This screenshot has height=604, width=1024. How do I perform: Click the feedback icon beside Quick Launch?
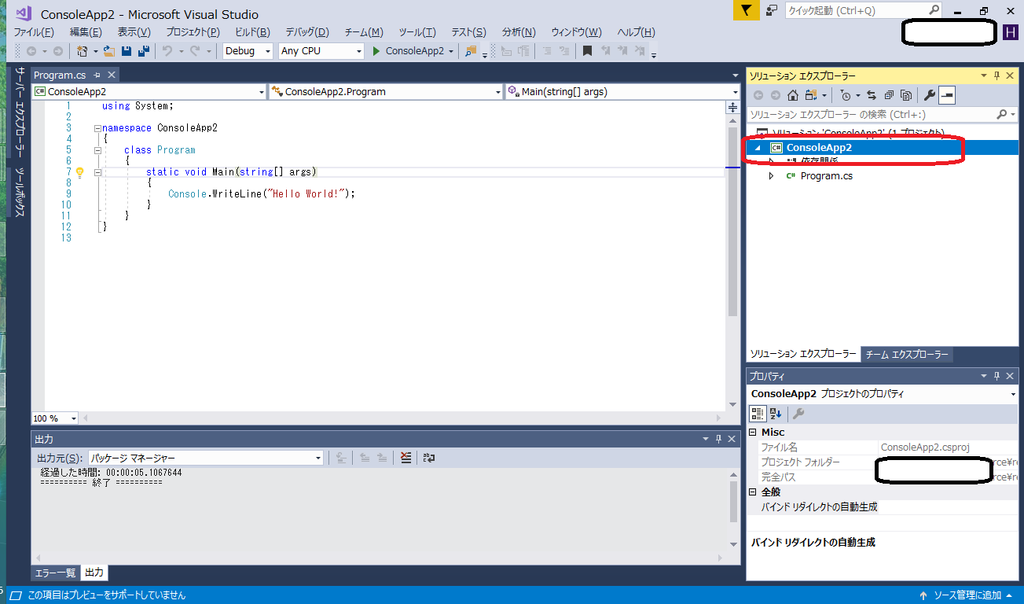coord(771,10)
